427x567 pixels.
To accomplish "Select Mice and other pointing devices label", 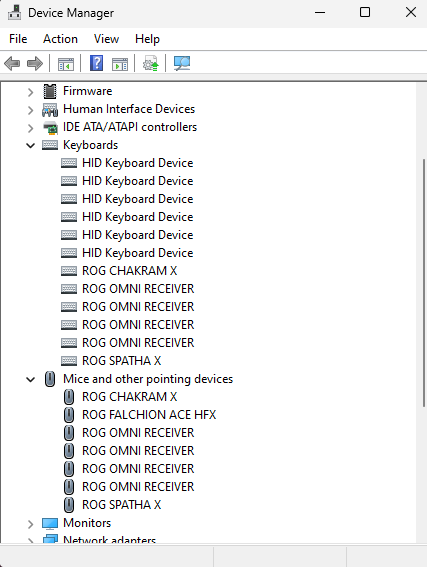I will (x=148, y=379).
